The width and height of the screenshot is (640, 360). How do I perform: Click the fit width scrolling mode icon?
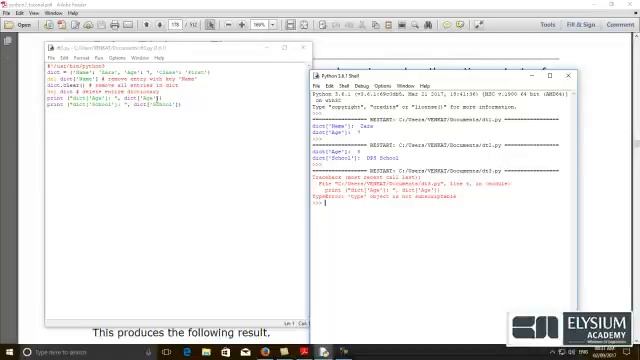point(291,25)
